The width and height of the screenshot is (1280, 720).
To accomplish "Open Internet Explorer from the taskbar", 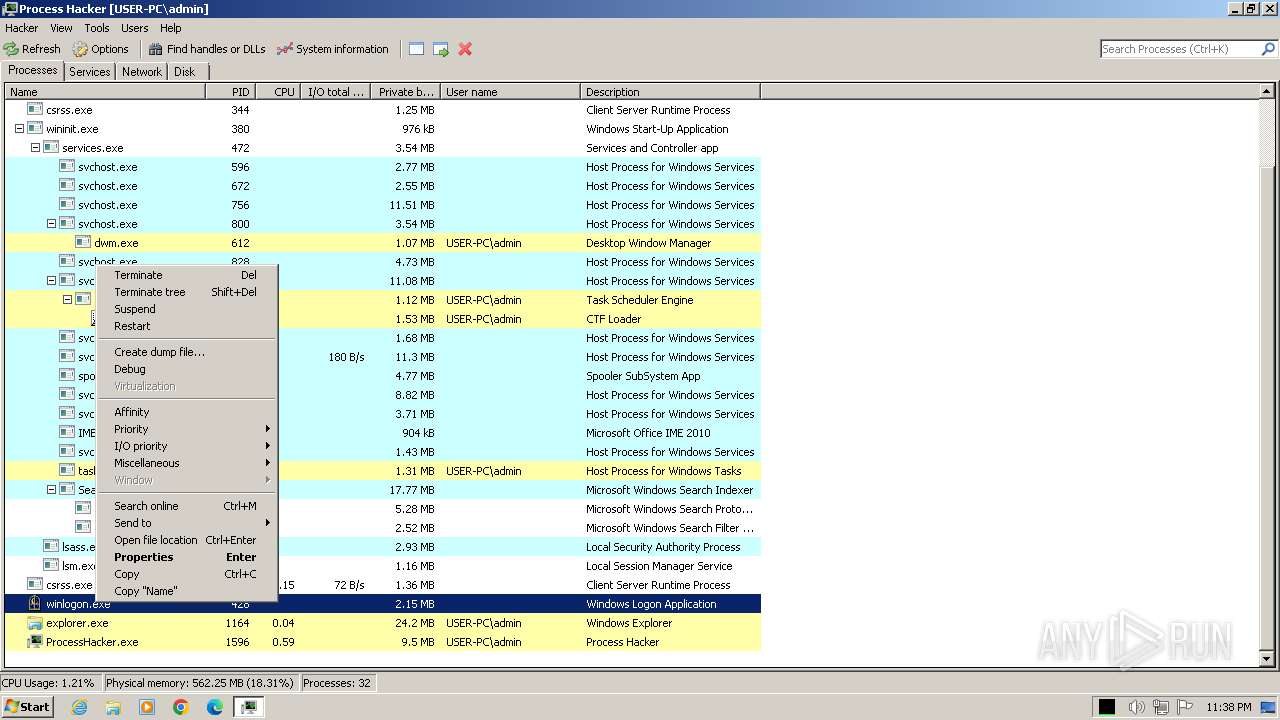I will [x=80, y=707].
